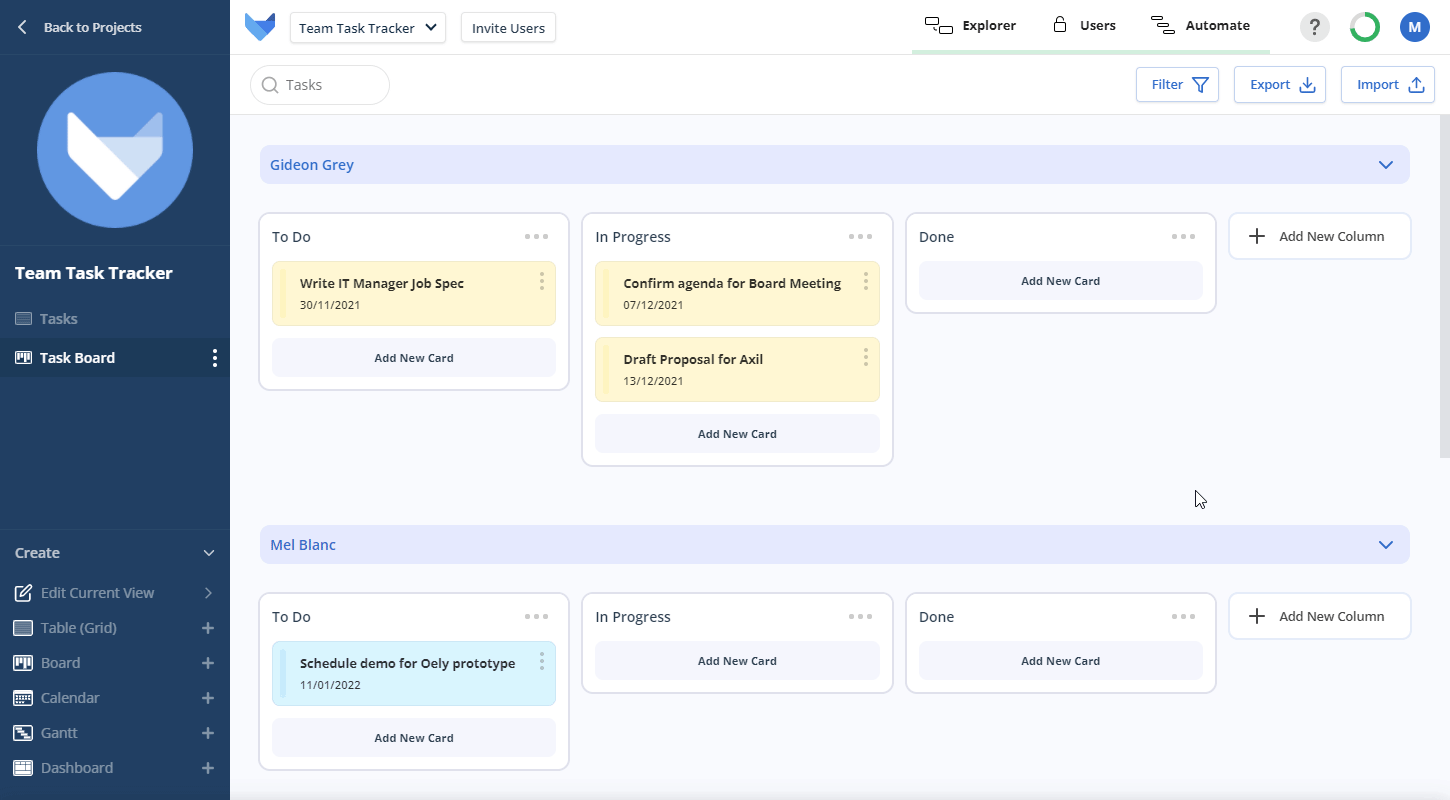Screen dimensions: 1450x800
Task: Collapse the Gideon Grey swimlane
Action: click(1385, 165)
